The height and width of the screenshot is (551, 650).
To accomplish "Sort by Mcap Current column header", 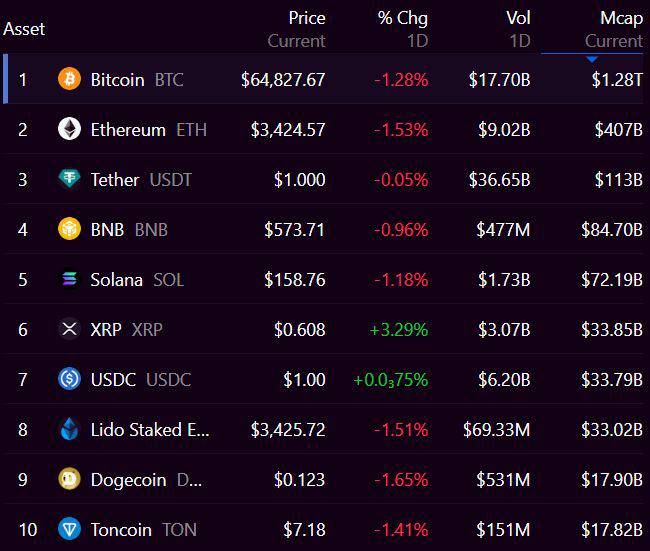I will [614, 29].
